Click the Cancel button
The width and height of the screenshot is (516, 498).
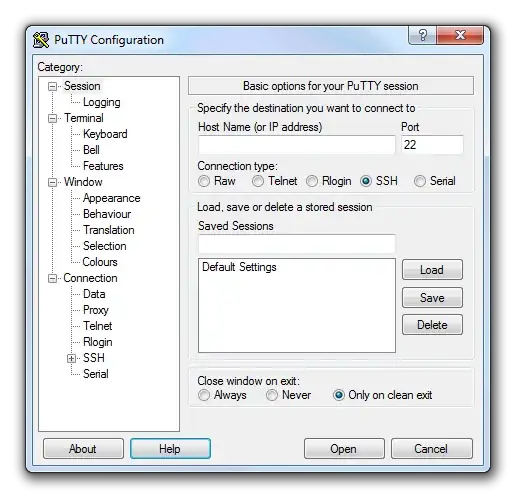pyautogui.click(x=431, y=449)
